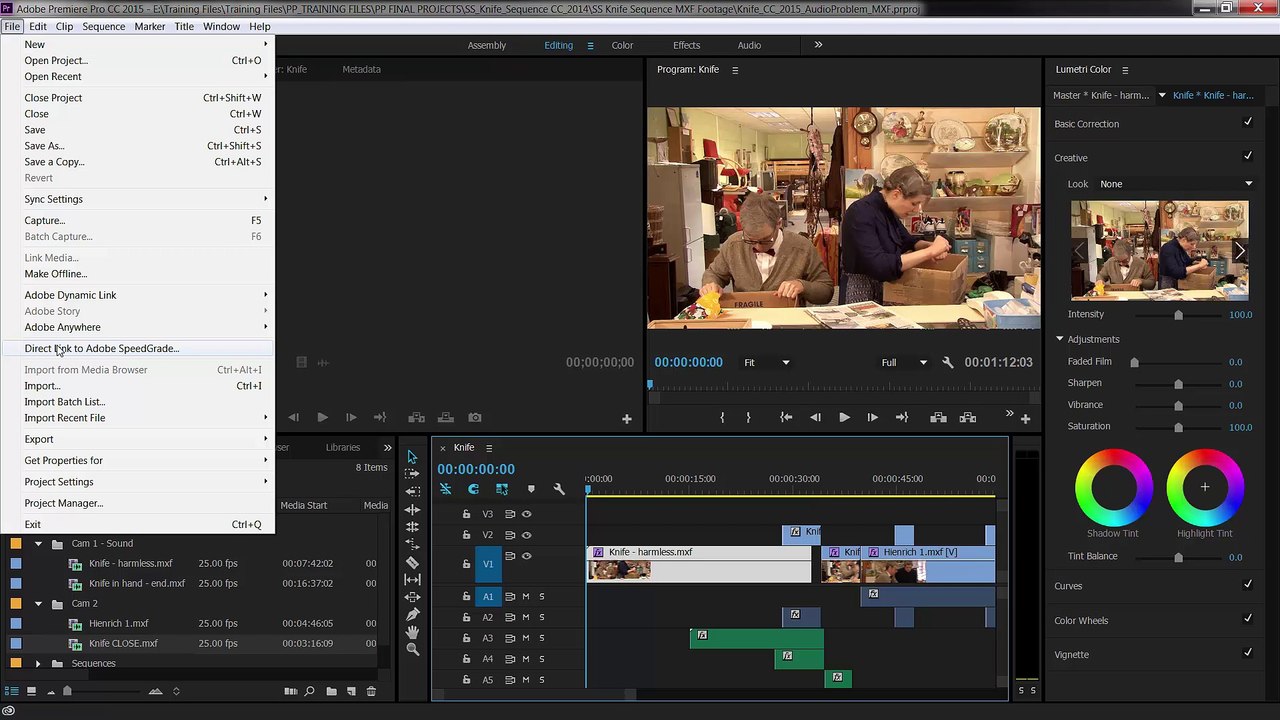Click the Lift button in Program monitor
The image size is (1280, 720).
pyautogui.click(x=938, y=418)
